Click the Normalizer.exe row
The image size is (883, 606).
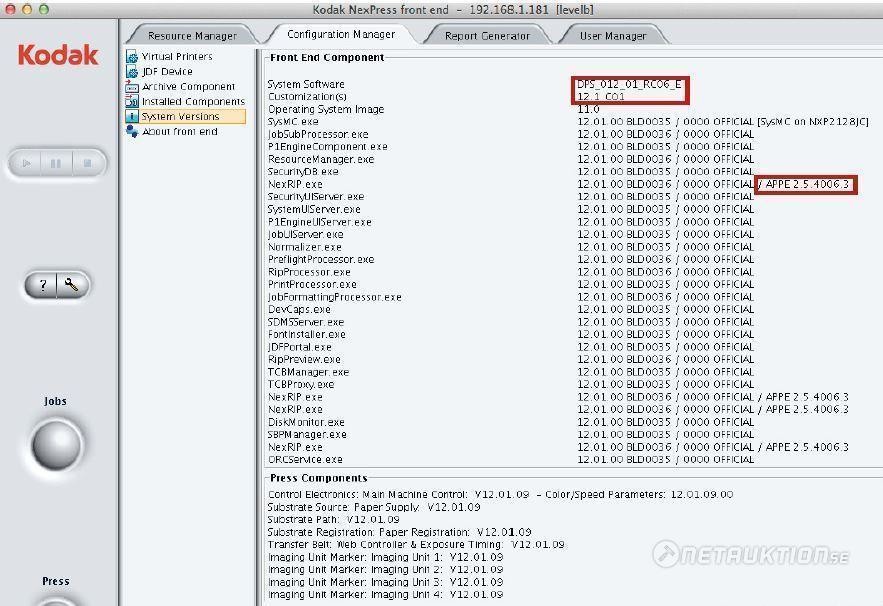[511, 247]
